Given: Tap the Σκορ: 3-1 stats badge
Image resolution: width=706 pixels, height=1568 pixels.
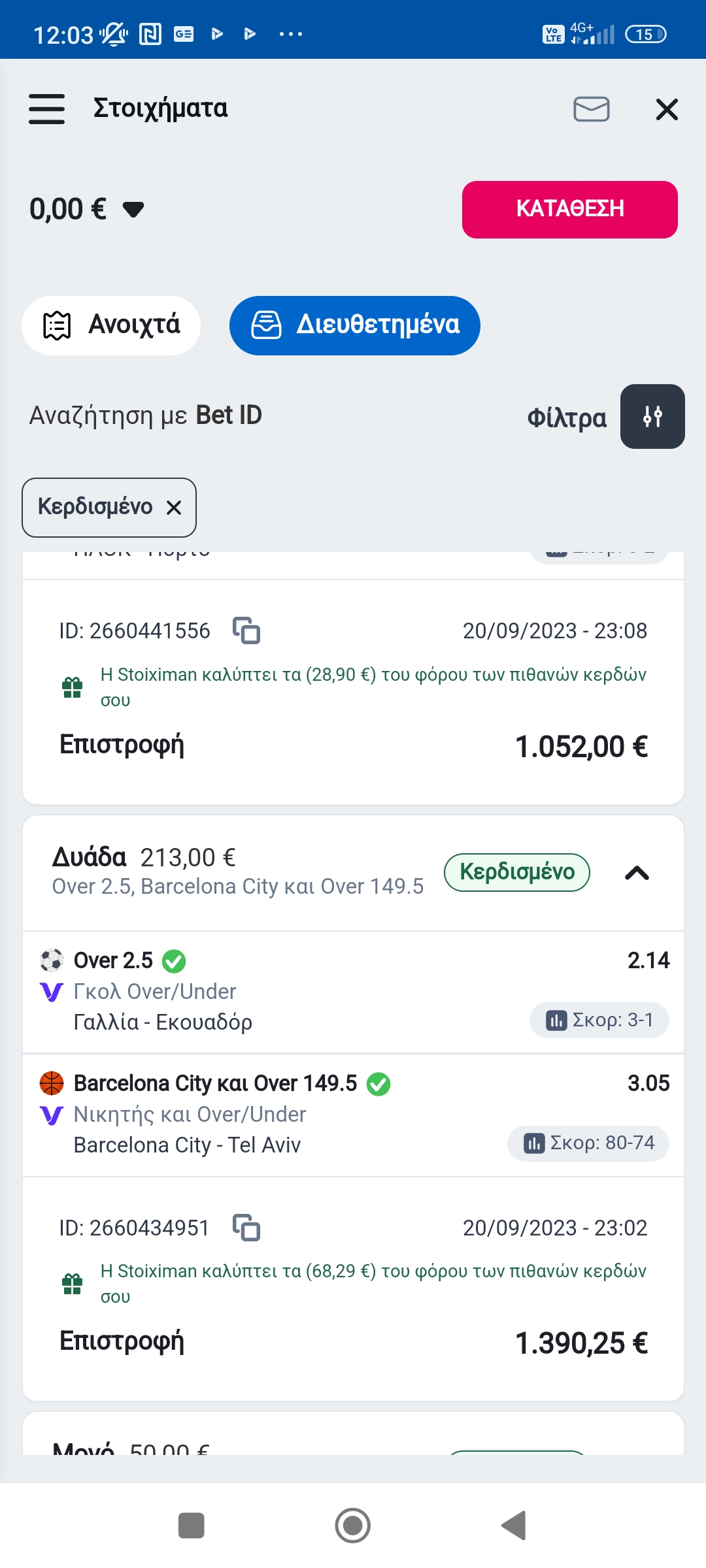Looking at the screenshot, I should [599, 1020].
